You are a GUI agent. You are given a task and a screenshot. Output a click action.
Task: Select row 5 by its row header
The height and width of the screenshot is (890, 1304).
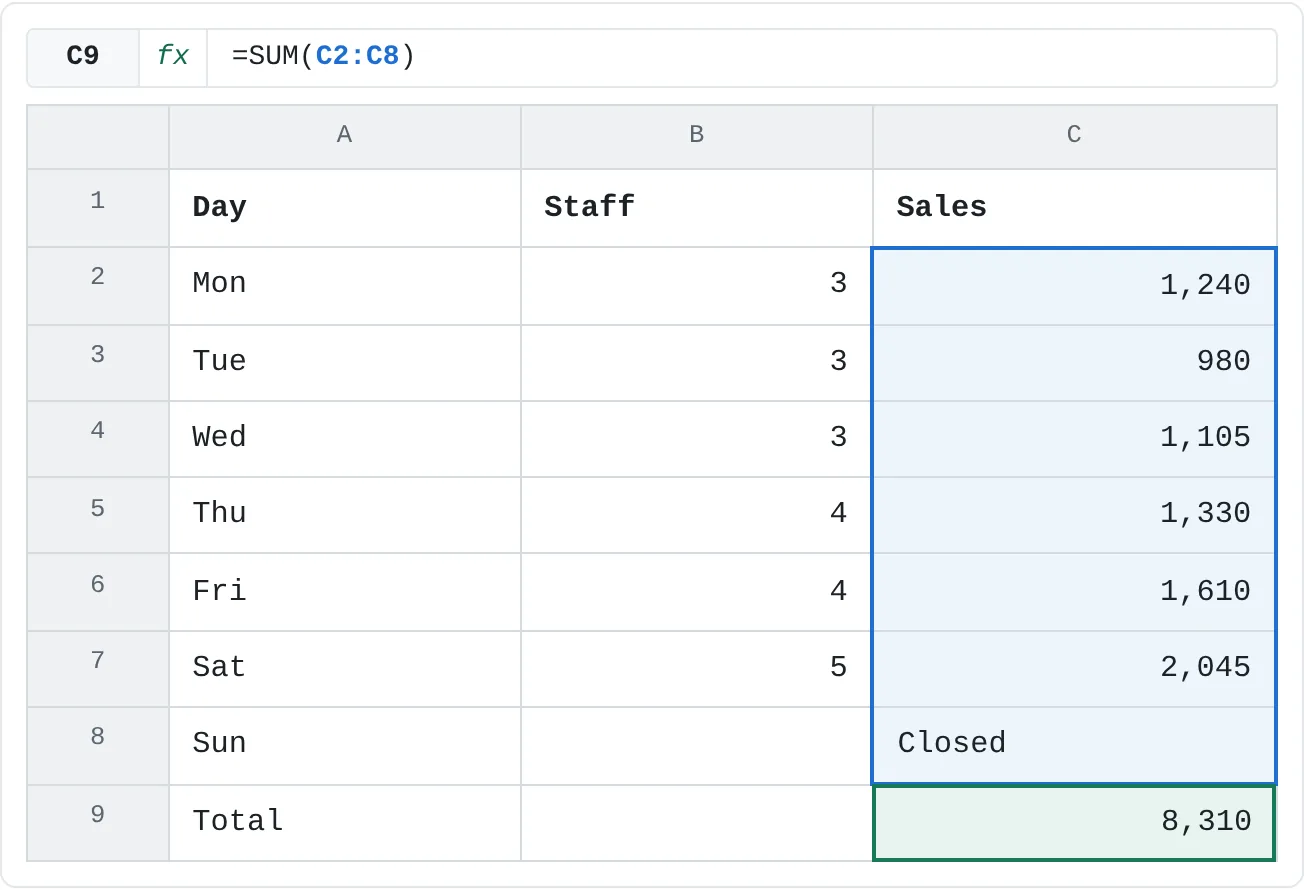[x=98, y=515]
